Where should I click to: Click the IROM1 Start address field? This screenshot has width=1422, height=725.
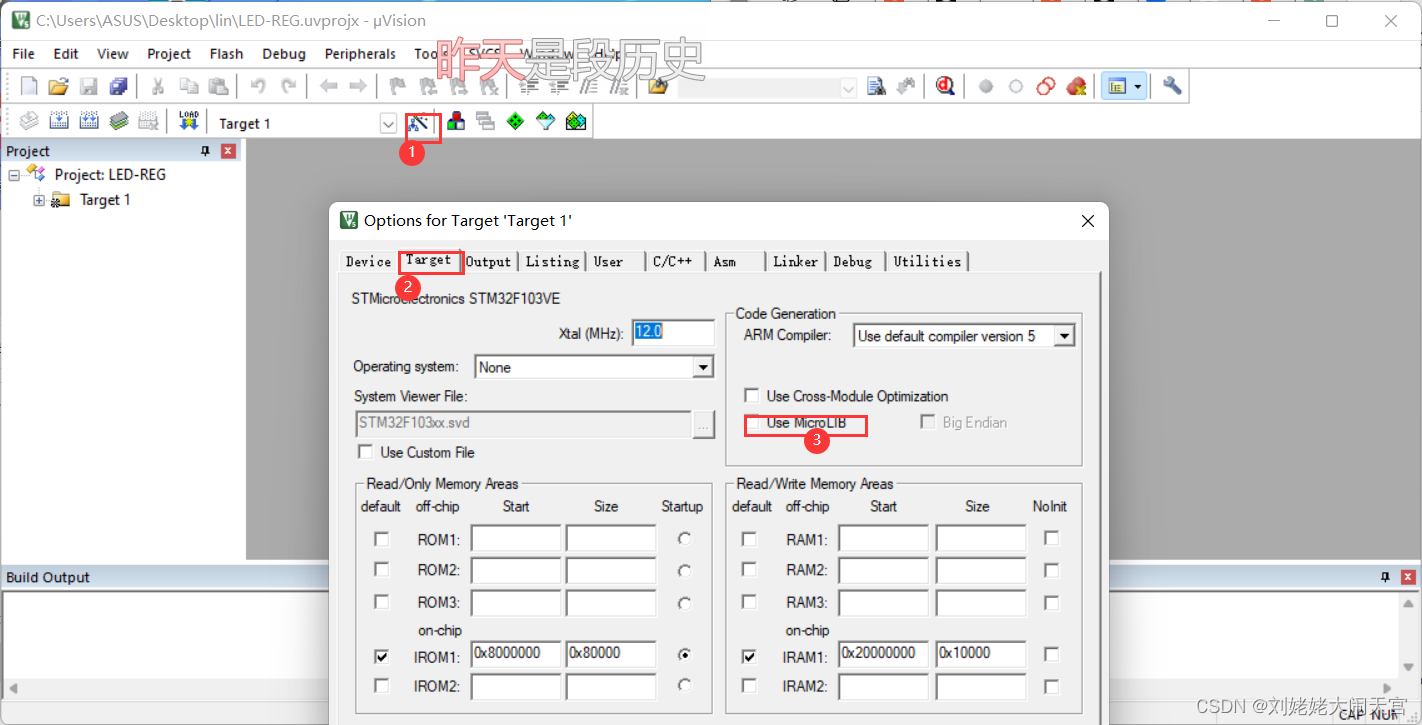[516, 654]
